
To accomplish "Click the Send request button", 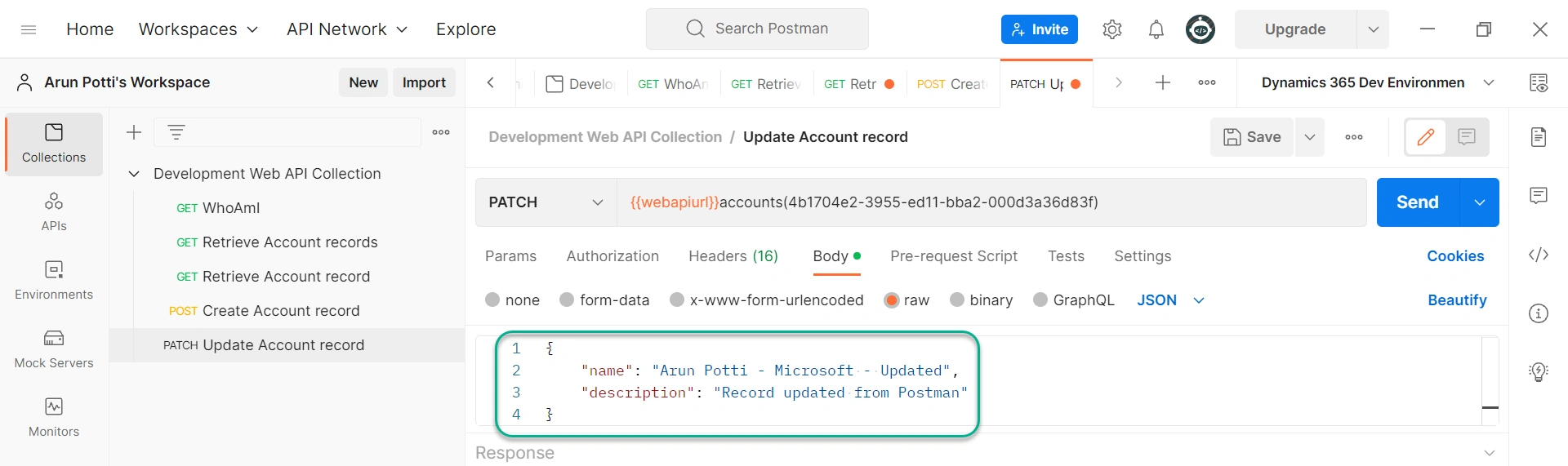I will (1418, 202).
